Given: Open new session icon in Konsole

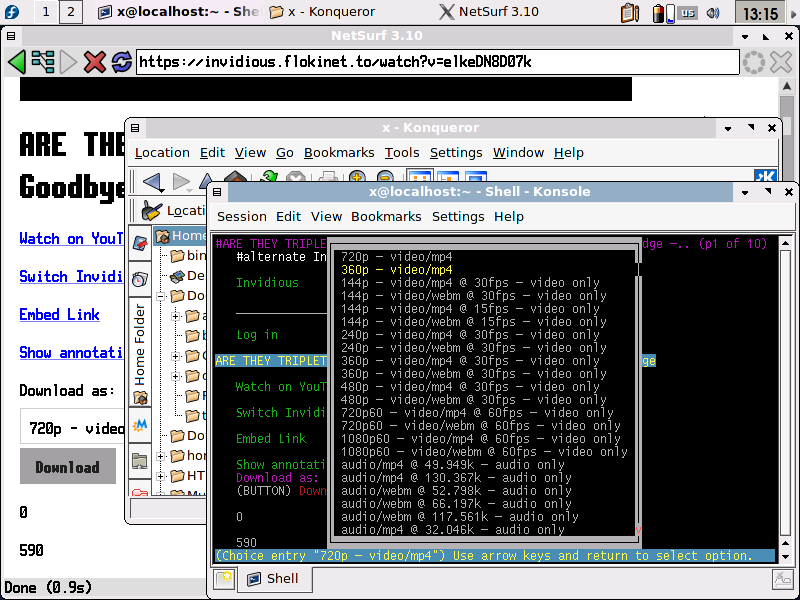Looking at the screenshot, I should (x=224, y=579).
